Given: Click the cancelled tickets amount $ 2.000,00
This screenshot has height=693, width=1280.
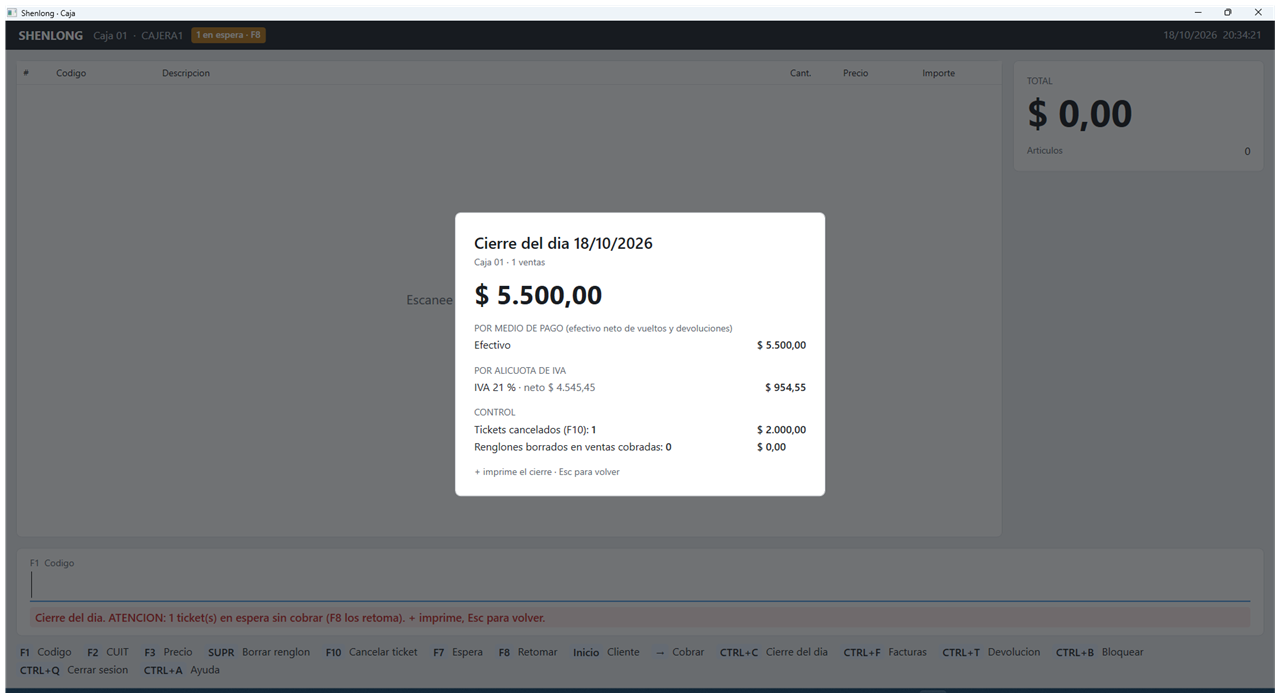Looking at the screenshot, I should 781,430.
